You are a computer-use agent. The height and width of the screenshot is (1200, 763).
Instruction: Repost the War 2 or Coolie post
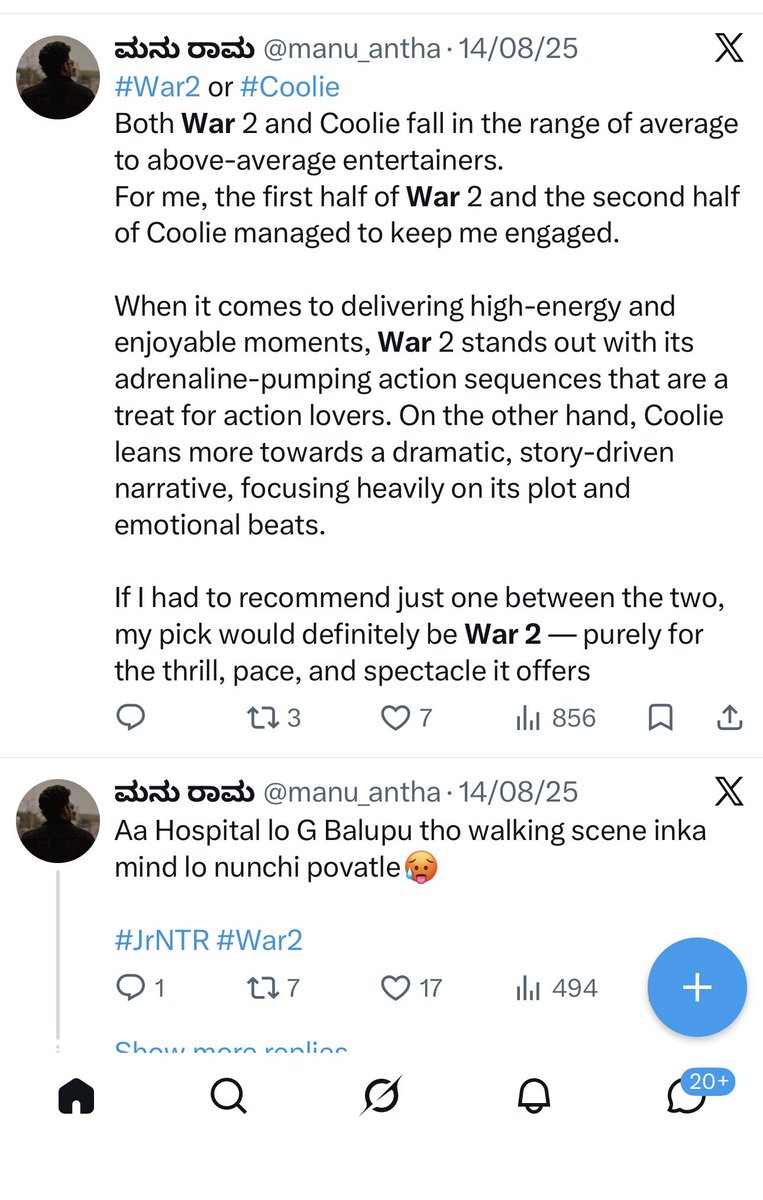pyautogui.click(x=273, y=717)
